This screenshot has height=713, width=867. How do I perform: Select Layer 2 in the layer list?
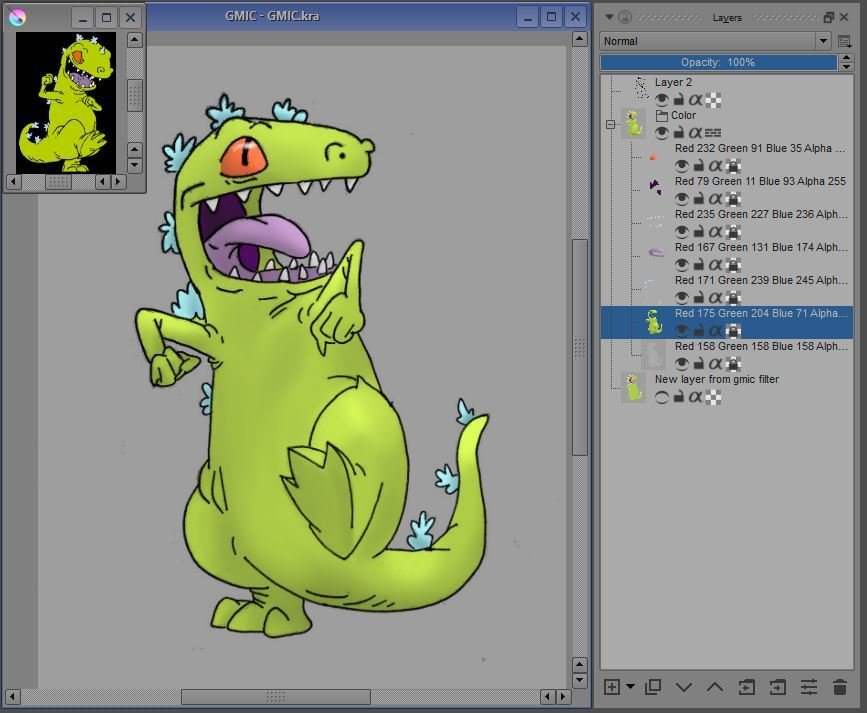click(x=727, y=91)
